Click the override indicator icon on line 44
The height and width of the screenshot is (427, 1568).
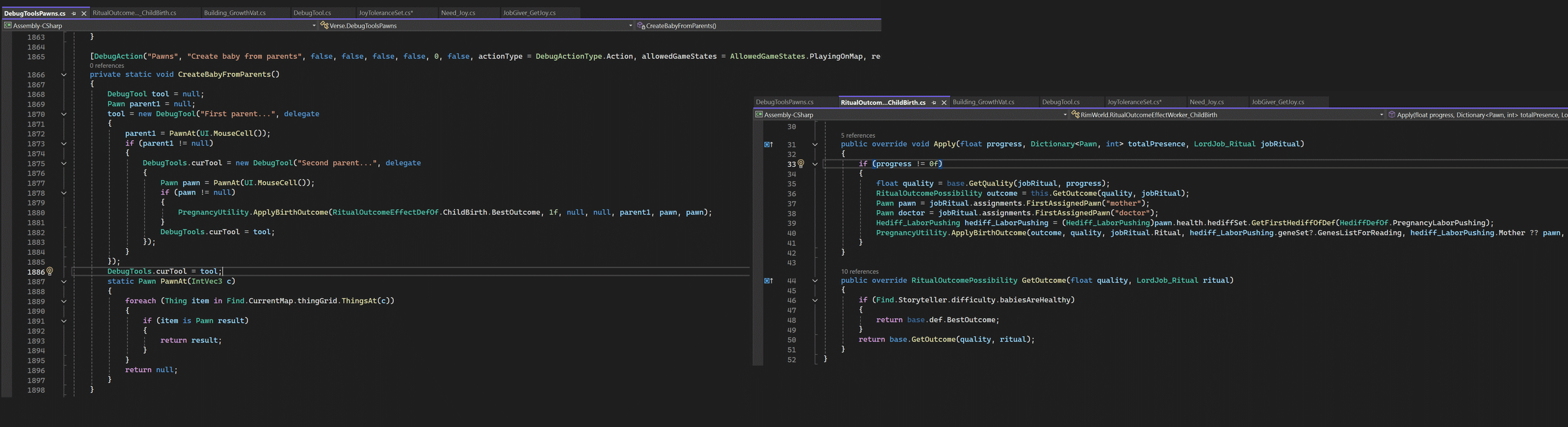click(x=768, y=281)
